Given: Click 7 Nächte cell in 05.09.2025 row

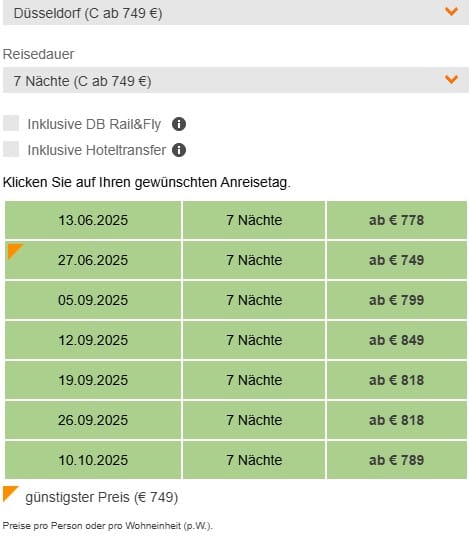Looking at the screenshot, I should point(254,300).
